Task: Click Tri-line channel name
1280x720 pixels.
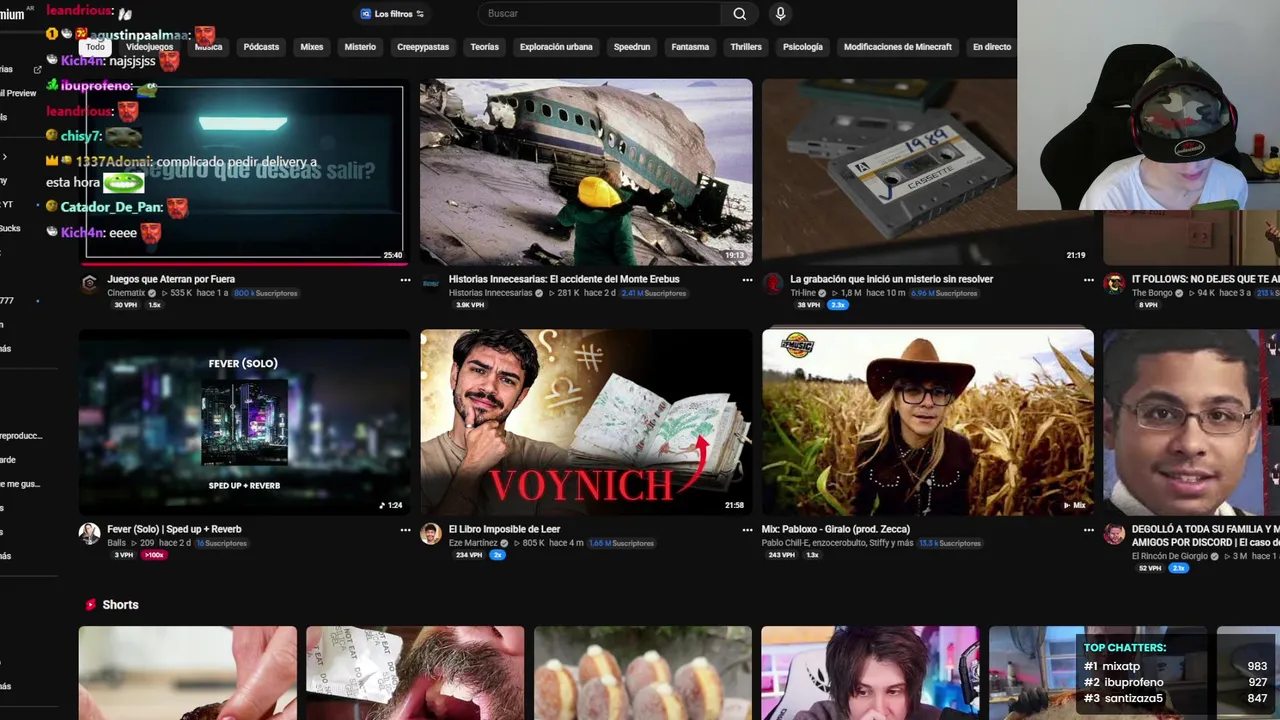Action: (x=803, y=293)
